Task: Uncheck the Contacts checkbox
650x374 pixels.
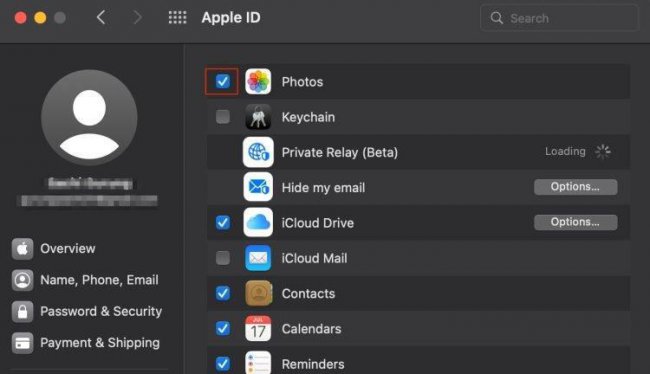Action: (223, 293)
